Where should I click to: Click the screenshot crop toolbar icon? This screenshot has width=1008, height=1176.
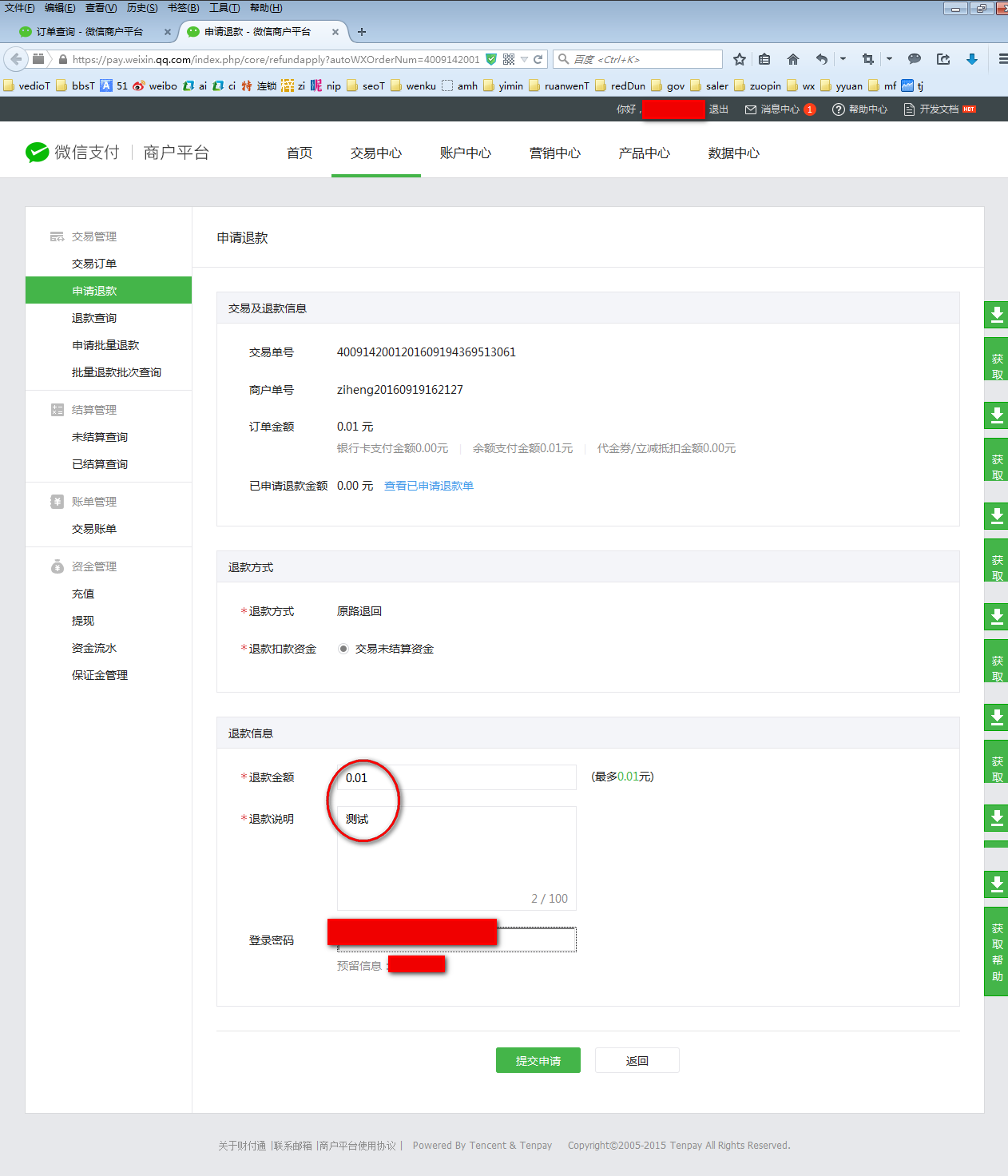pyautogui.click(x=868, y=59)
